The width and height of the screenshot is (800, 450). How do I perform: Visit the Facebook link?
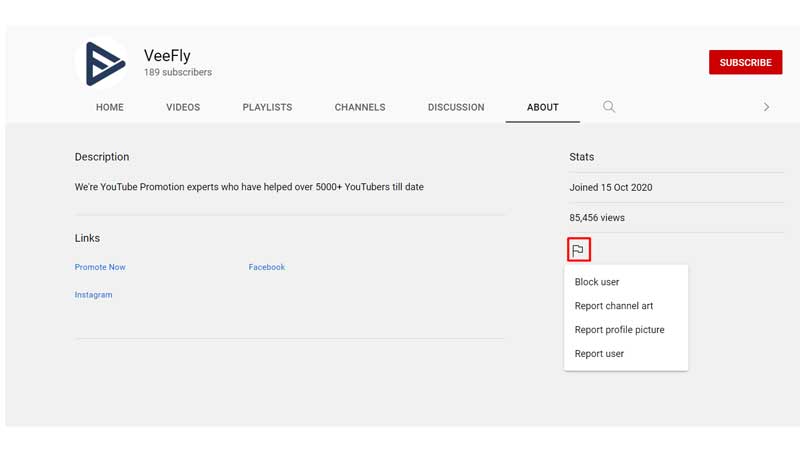(267, 267)
